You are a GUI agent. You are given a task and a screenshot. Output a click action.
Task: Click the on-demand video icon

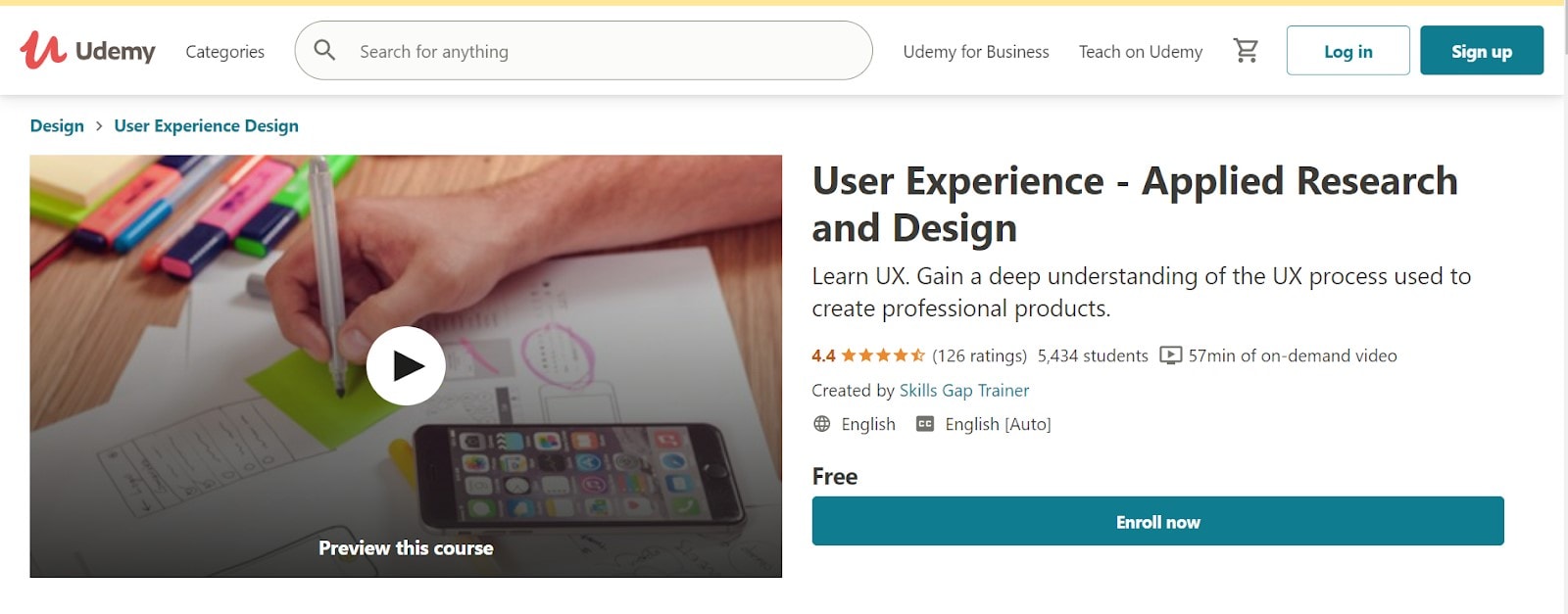tap(1170, 355)
